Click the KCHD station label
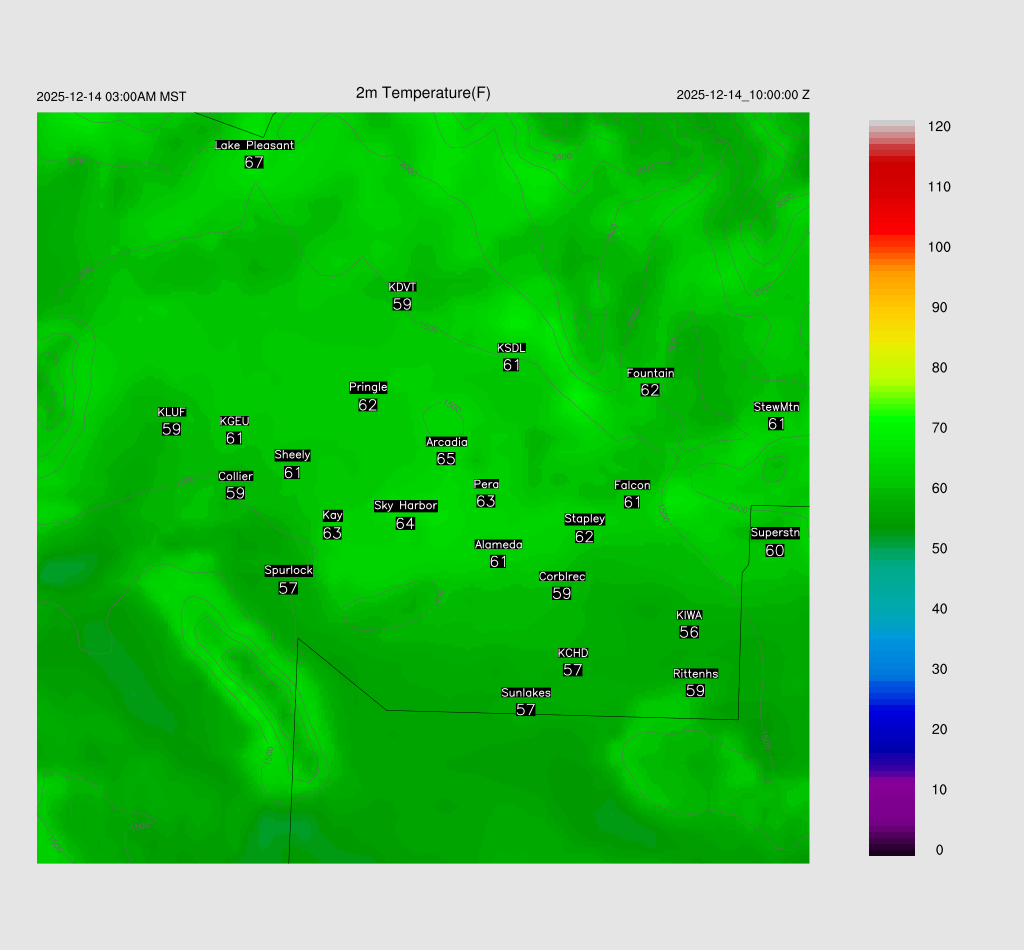 (573, 653)
